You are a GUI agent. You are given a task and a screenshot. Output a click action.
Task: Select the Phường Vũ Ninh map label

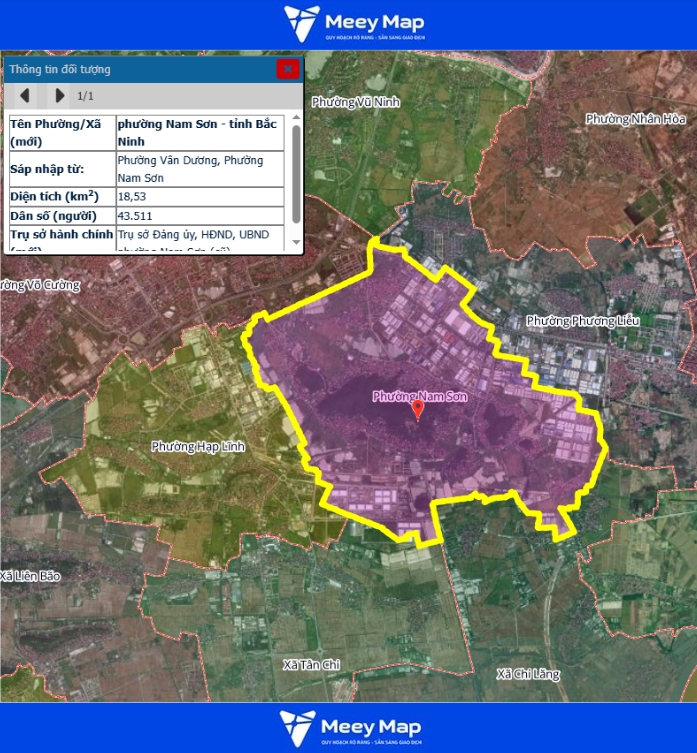coord(348,102)
